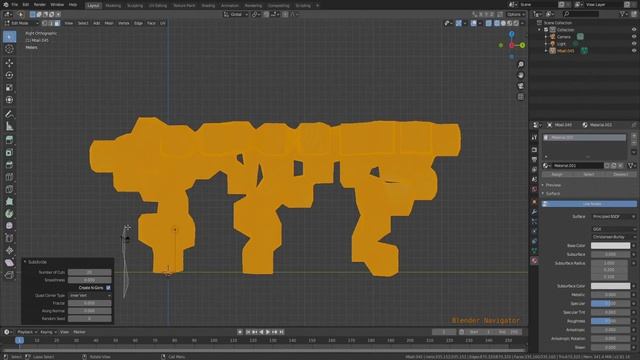The width and height of the screenshot is (640, 360).
Task: Open the Global transform orientation dropdown
Action: point(236,14)
